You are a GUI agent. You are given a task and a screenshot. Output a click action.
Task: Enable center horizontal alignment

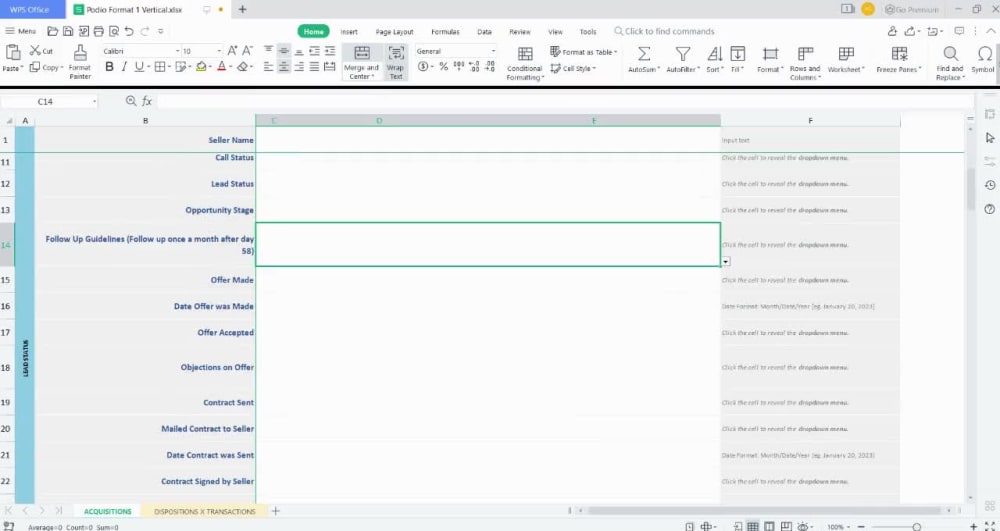284,67
